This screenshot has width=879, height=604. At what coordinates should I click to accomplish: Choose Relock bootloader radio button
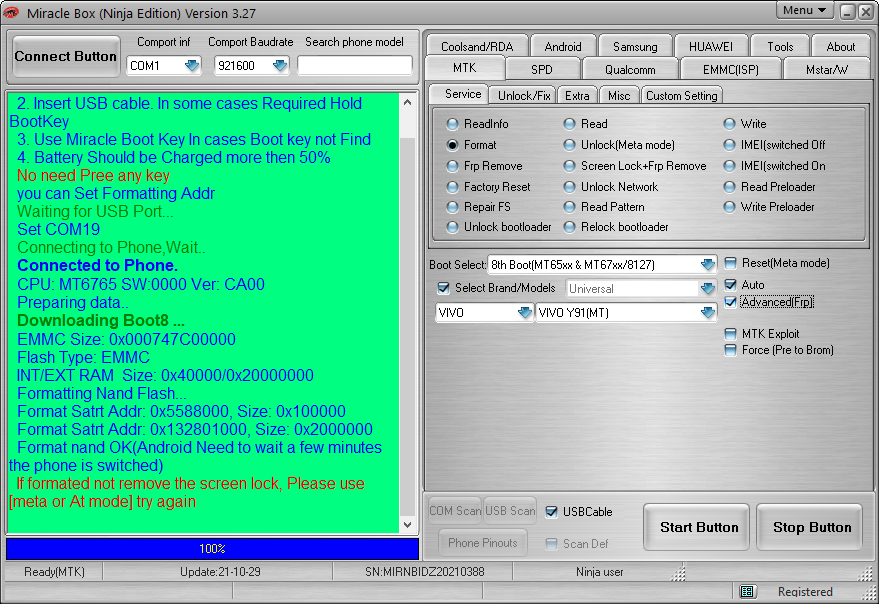pyautogui.click(x=570, y=227)
